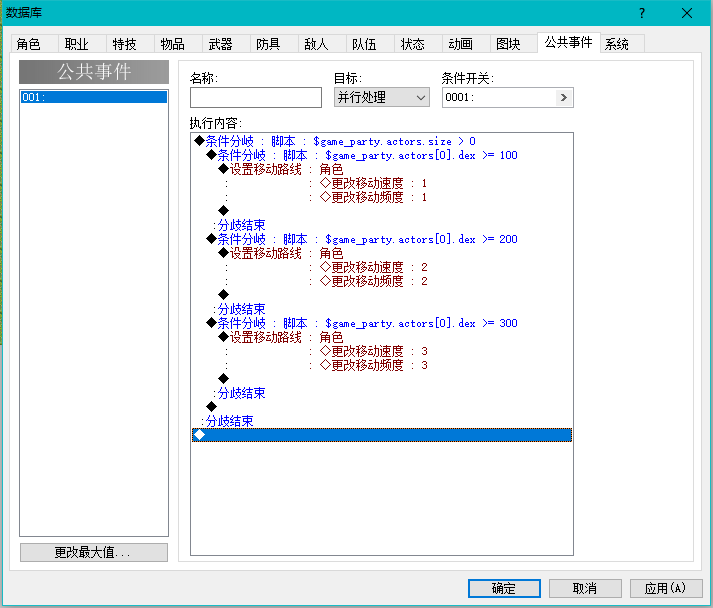Select the 更改移动速度 : 3 line
The image size is (713, 608).
pyautogui.click(x=382, y=352)
